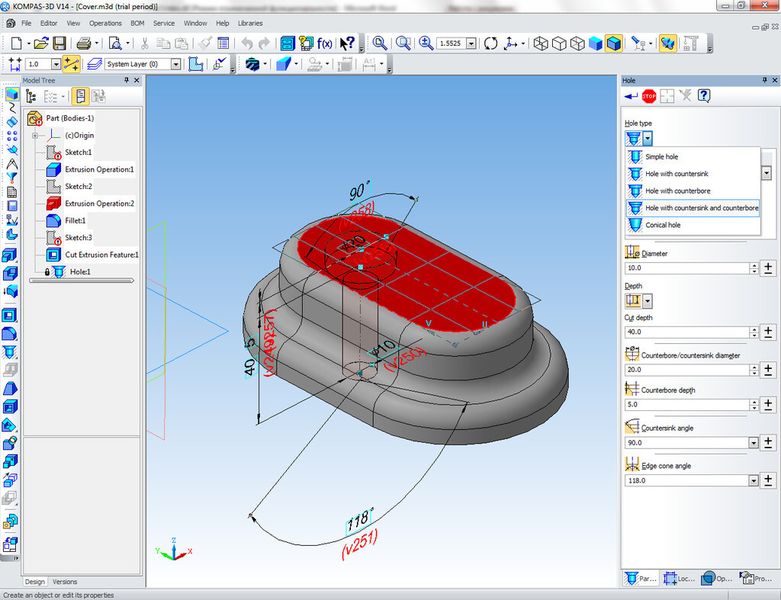Select Extrusion Operation:2 in Model Tree
The image size is (781, 600).
pos(99,203)
